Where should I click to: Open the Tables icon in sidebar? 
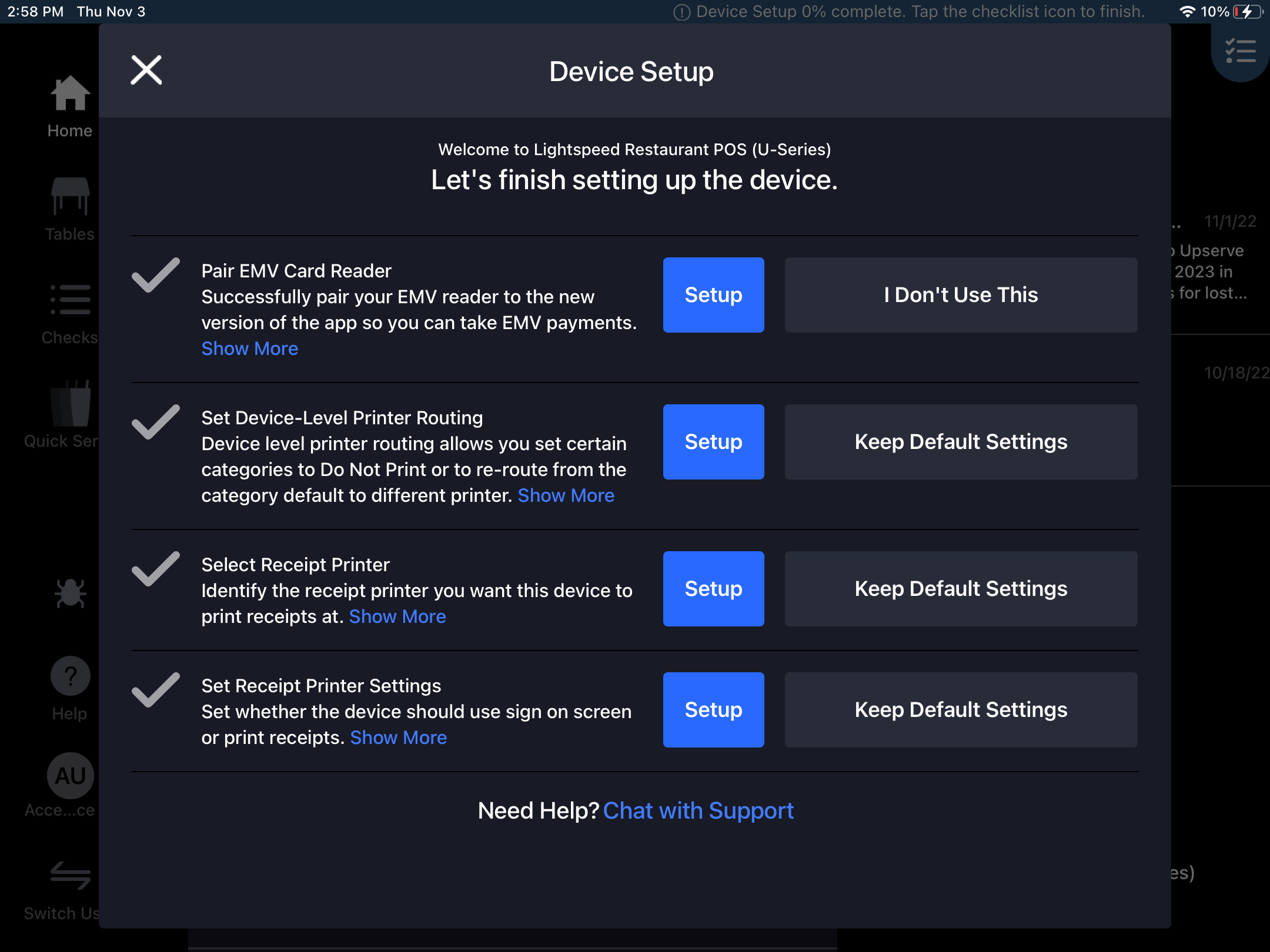pos(70,197)
